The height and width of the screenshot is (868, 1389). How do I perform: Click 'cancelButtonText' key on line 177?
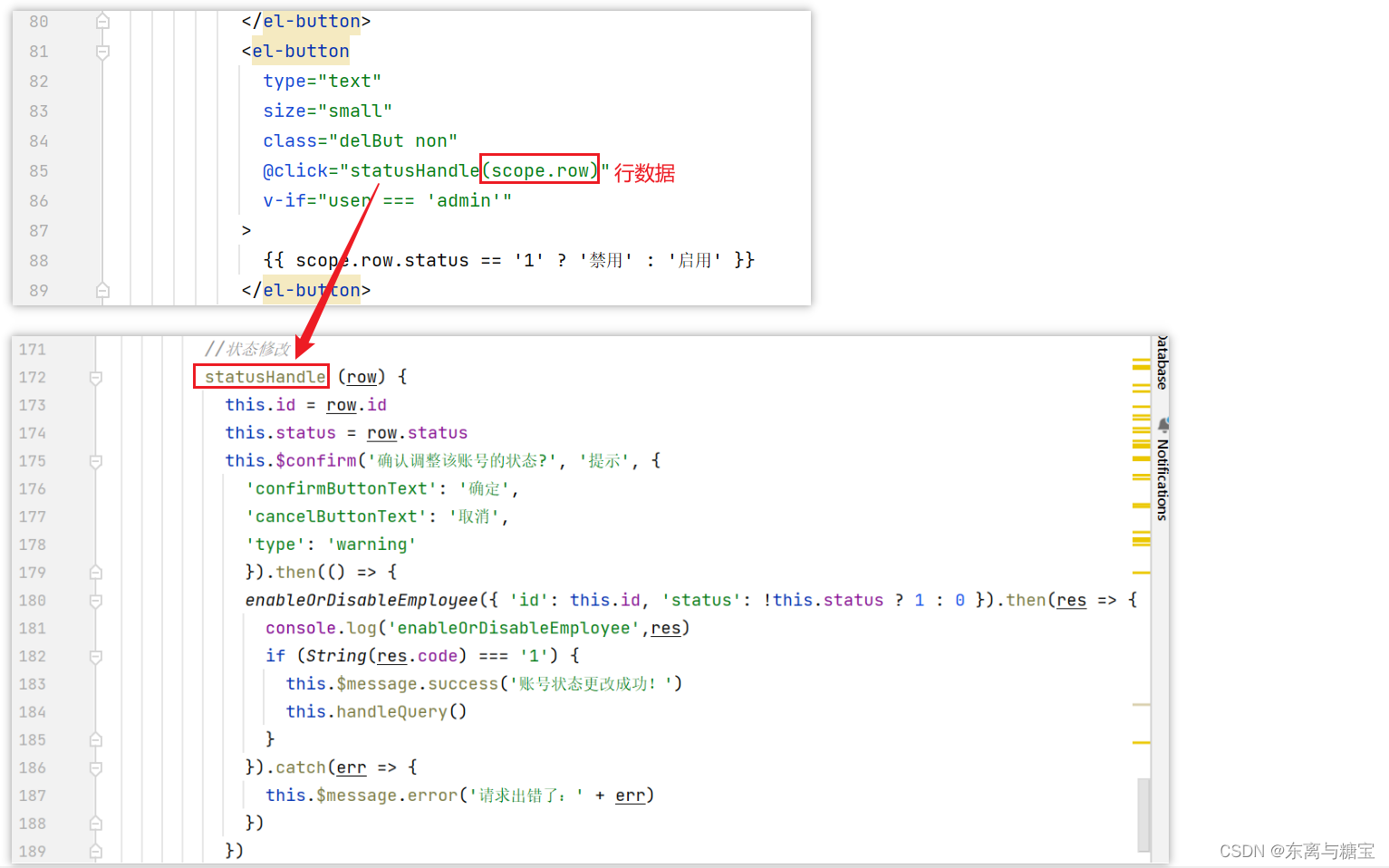click(336, 516)
